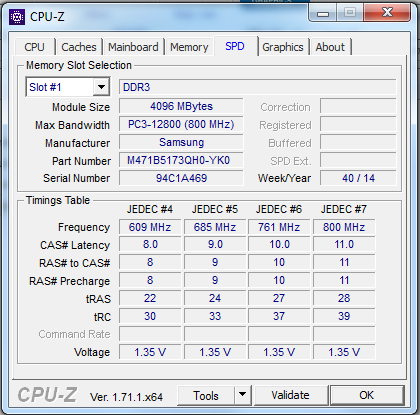The height and width of the screenshot is (415, 420).
Task: Click the CPU-Z app icon in title bar
Action: click(x=17, y=16)
